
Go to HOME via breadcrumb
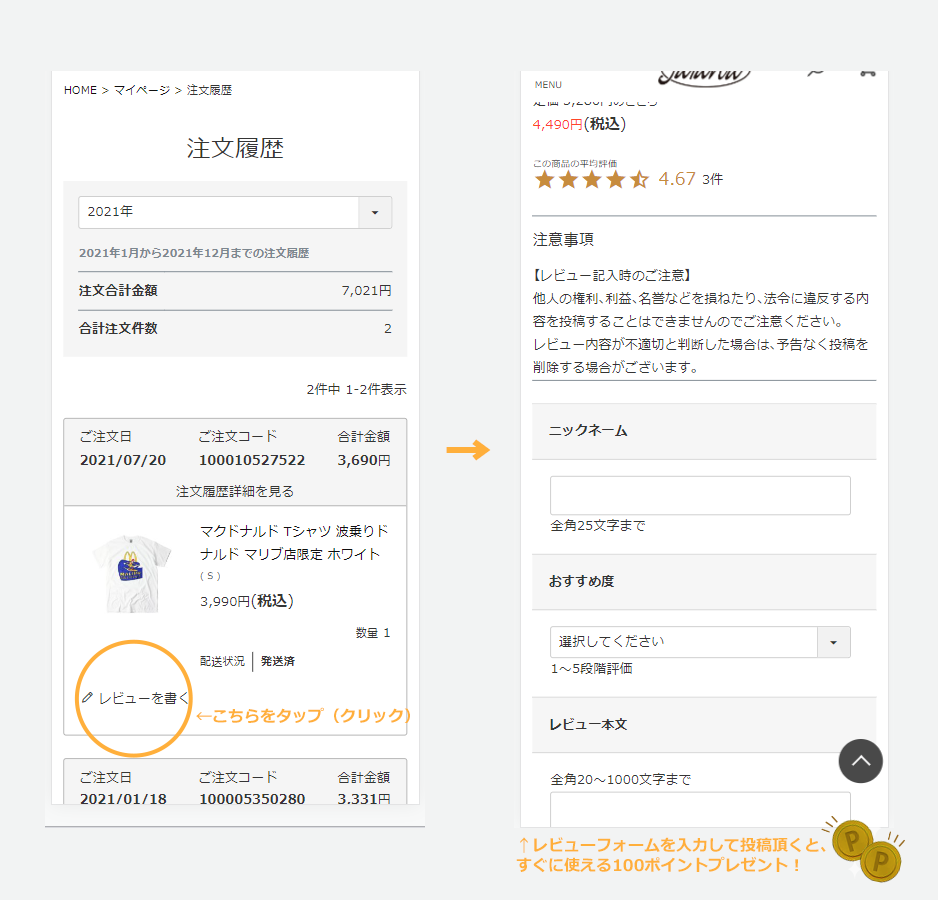[x=80, y=90]
